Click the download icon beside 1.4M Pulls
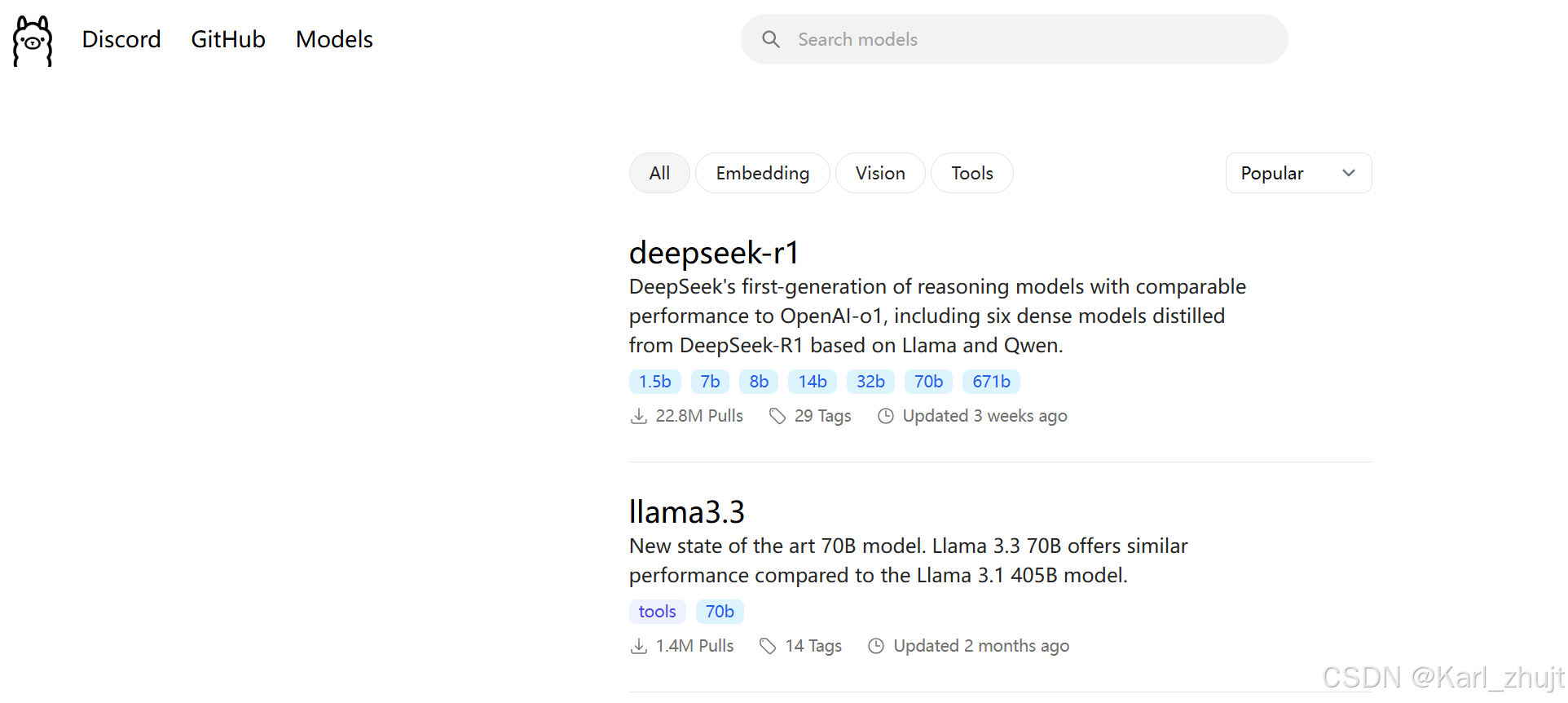This screenshot has width=1568, height=703. [639, 646]
